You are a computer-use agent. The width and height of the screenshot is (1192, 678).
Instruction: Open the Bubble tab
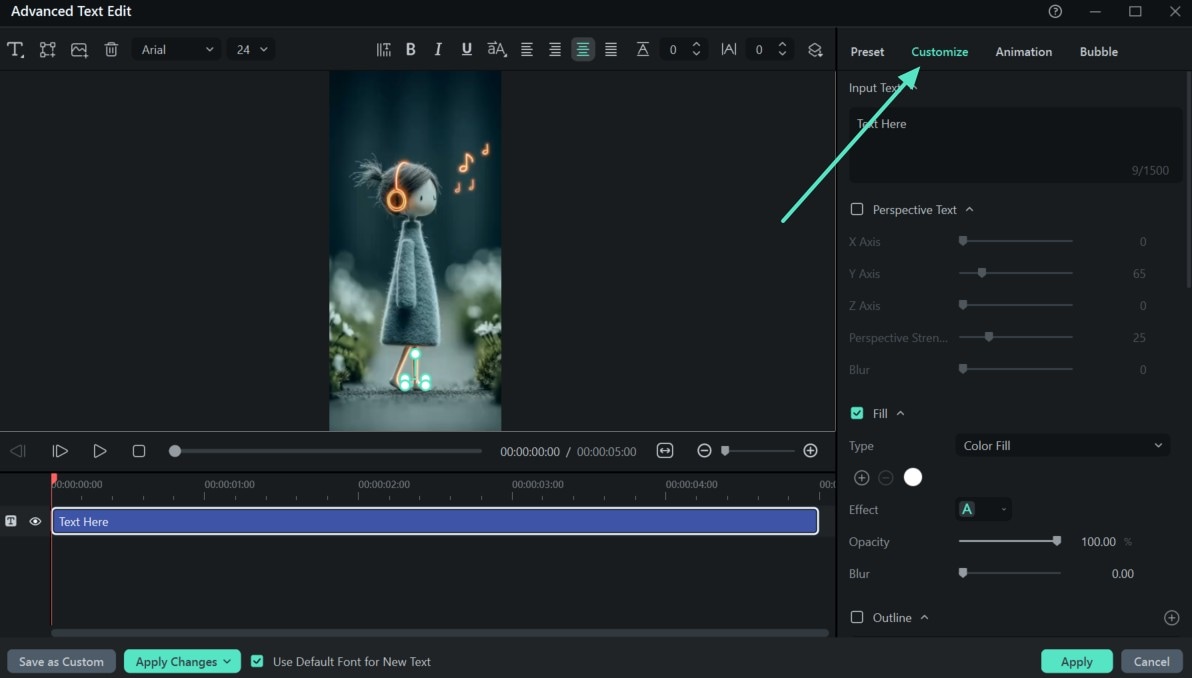pyautogui.click(x=1098, y=52)
